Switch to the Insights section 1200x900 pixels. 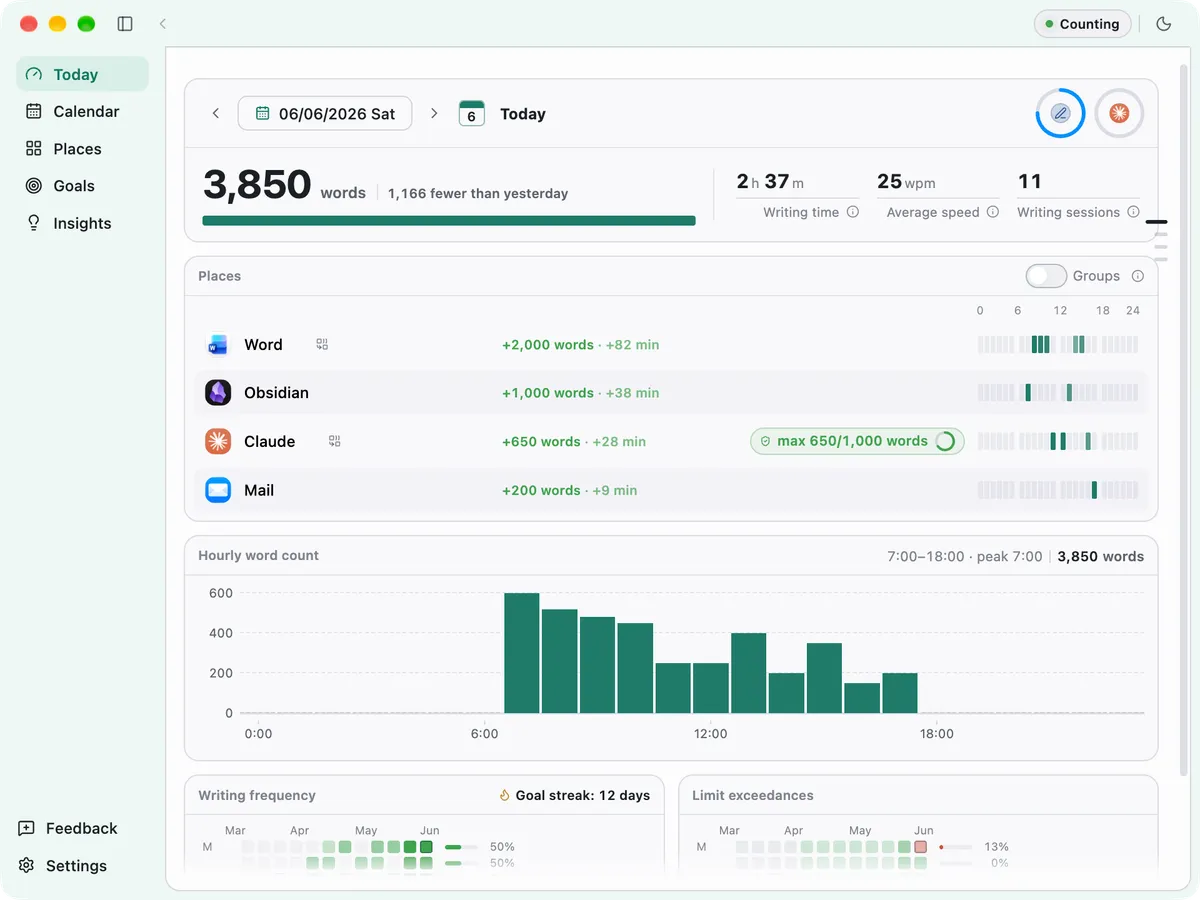tap(82, 223)
